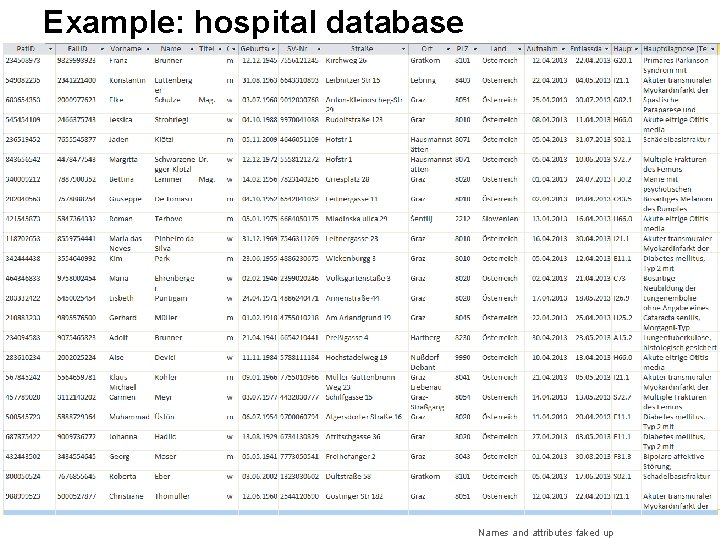Open the Straße column dropdown arrow

(403, 49)
